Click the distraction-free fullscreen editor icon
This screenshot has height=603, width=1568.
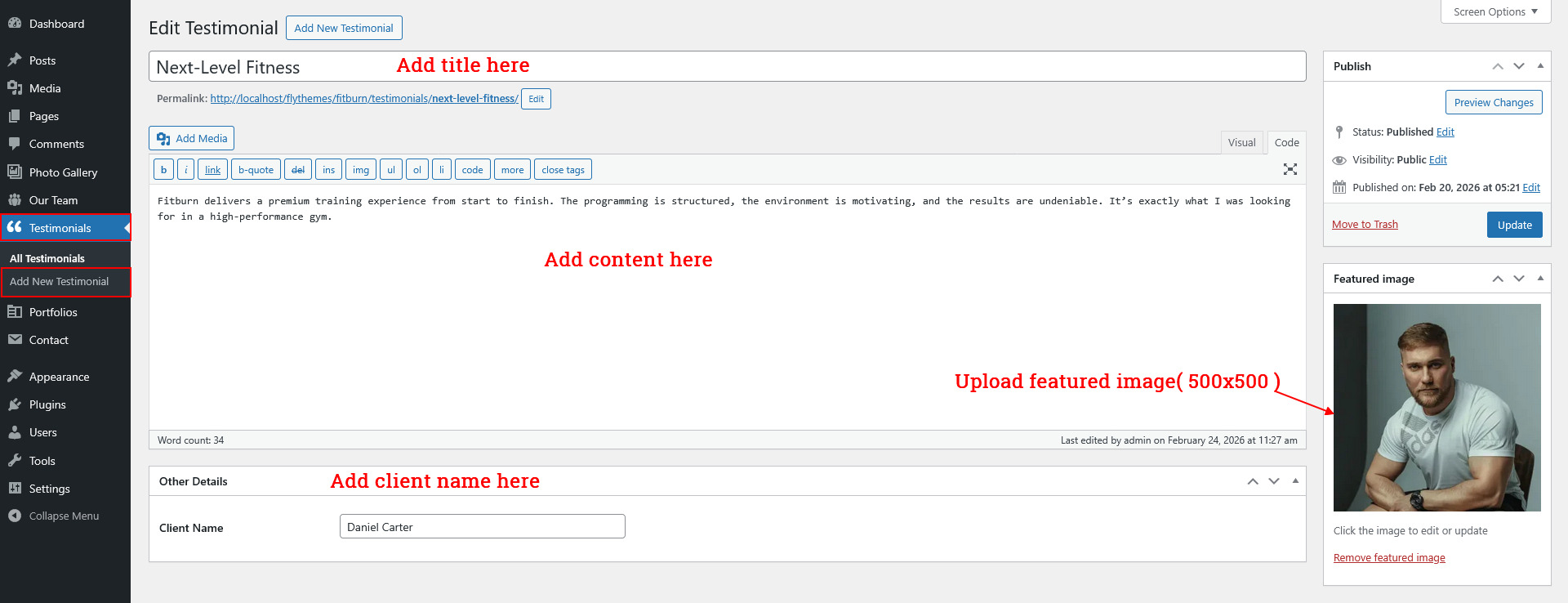point(1290,169)
